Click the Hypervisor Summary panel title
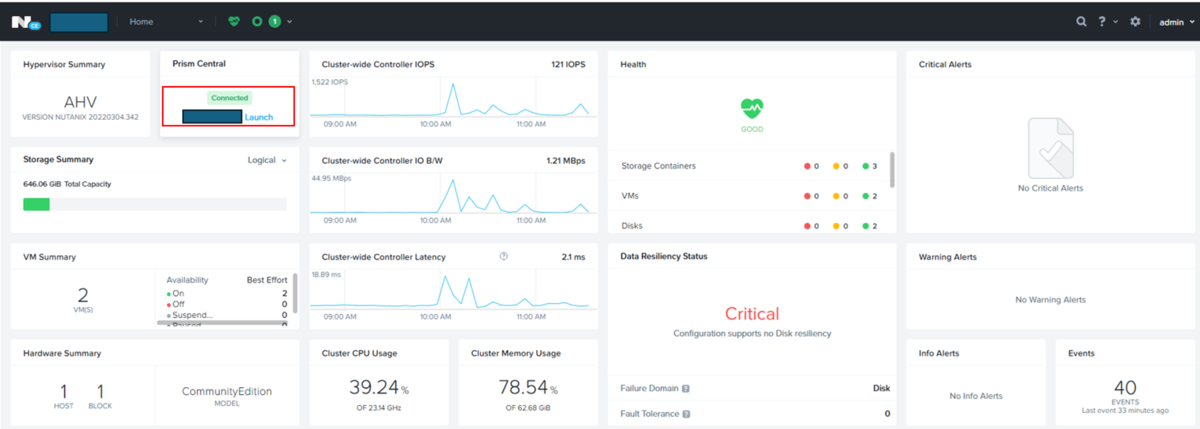The width and height of the screenshot is (1200, 429). coord(64,64)
